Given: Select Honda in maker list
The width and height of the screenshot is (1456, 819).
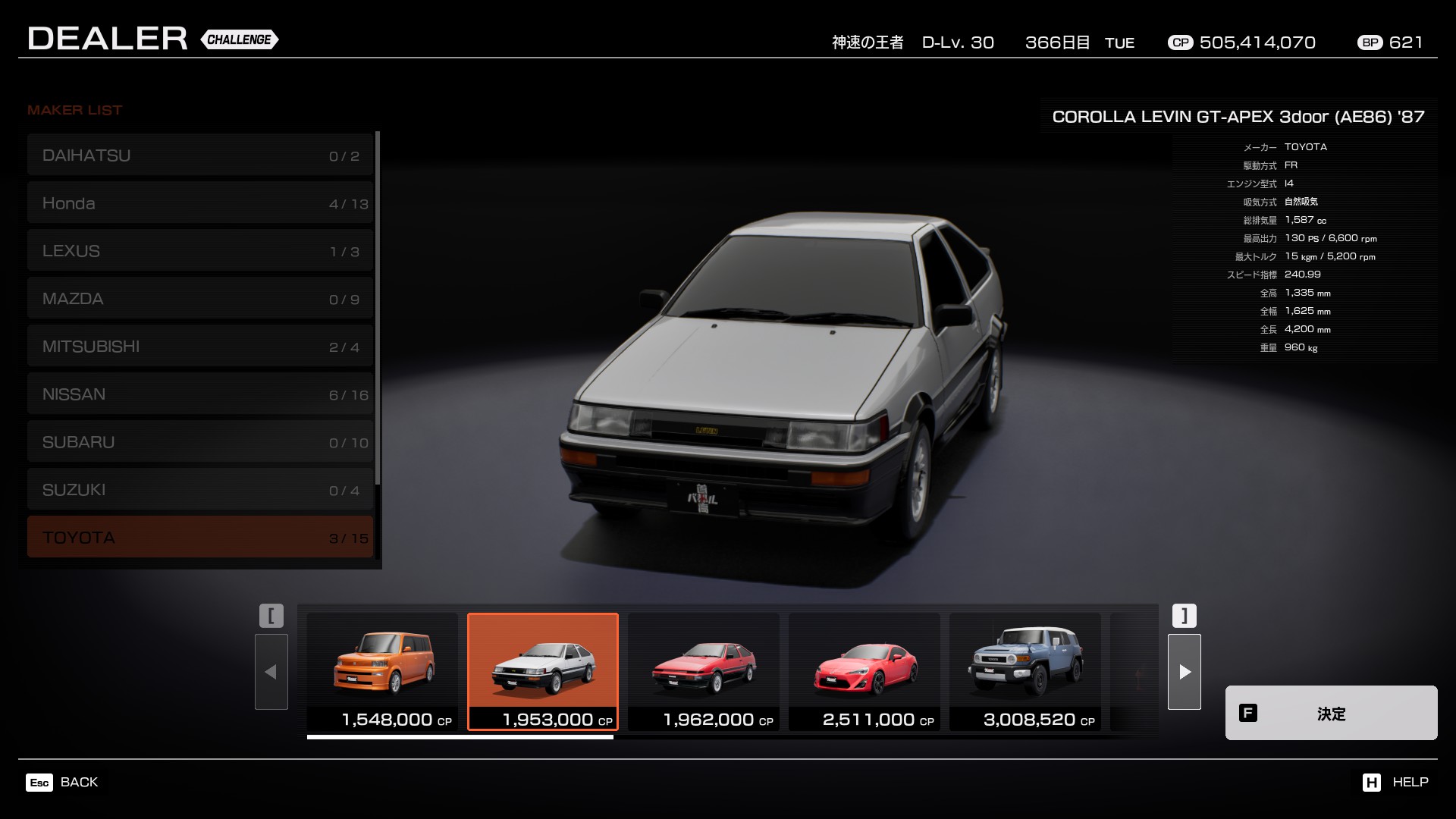Looking at the screenshot, I should coord(200,203).
